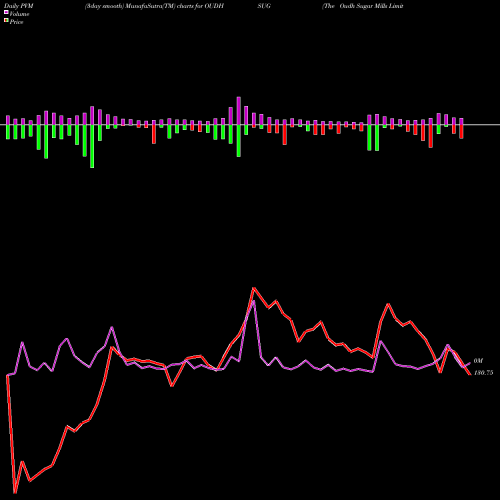Click the '0M' volume end label
Screen dimensions: 500x500
pos(478,361)
